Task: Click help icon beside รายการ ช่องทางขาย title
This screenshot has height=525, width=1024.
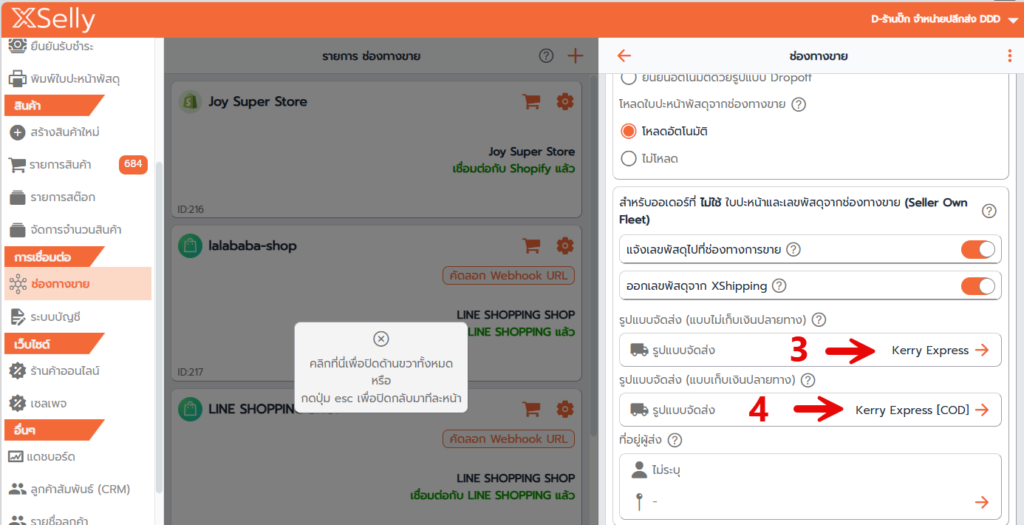Action: pos(546,56)
